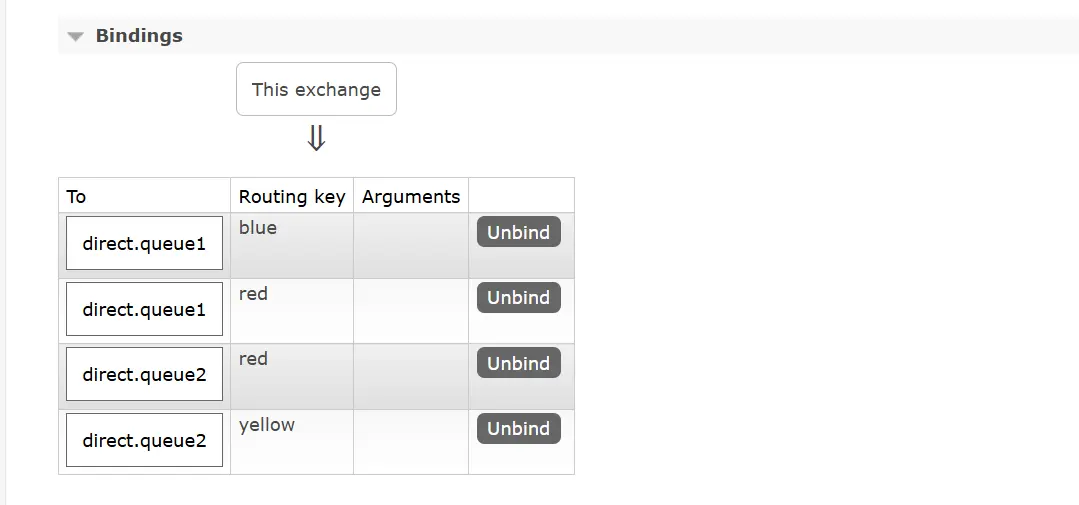Open direct.queue1 in the blue binding row

coord(144,244)
